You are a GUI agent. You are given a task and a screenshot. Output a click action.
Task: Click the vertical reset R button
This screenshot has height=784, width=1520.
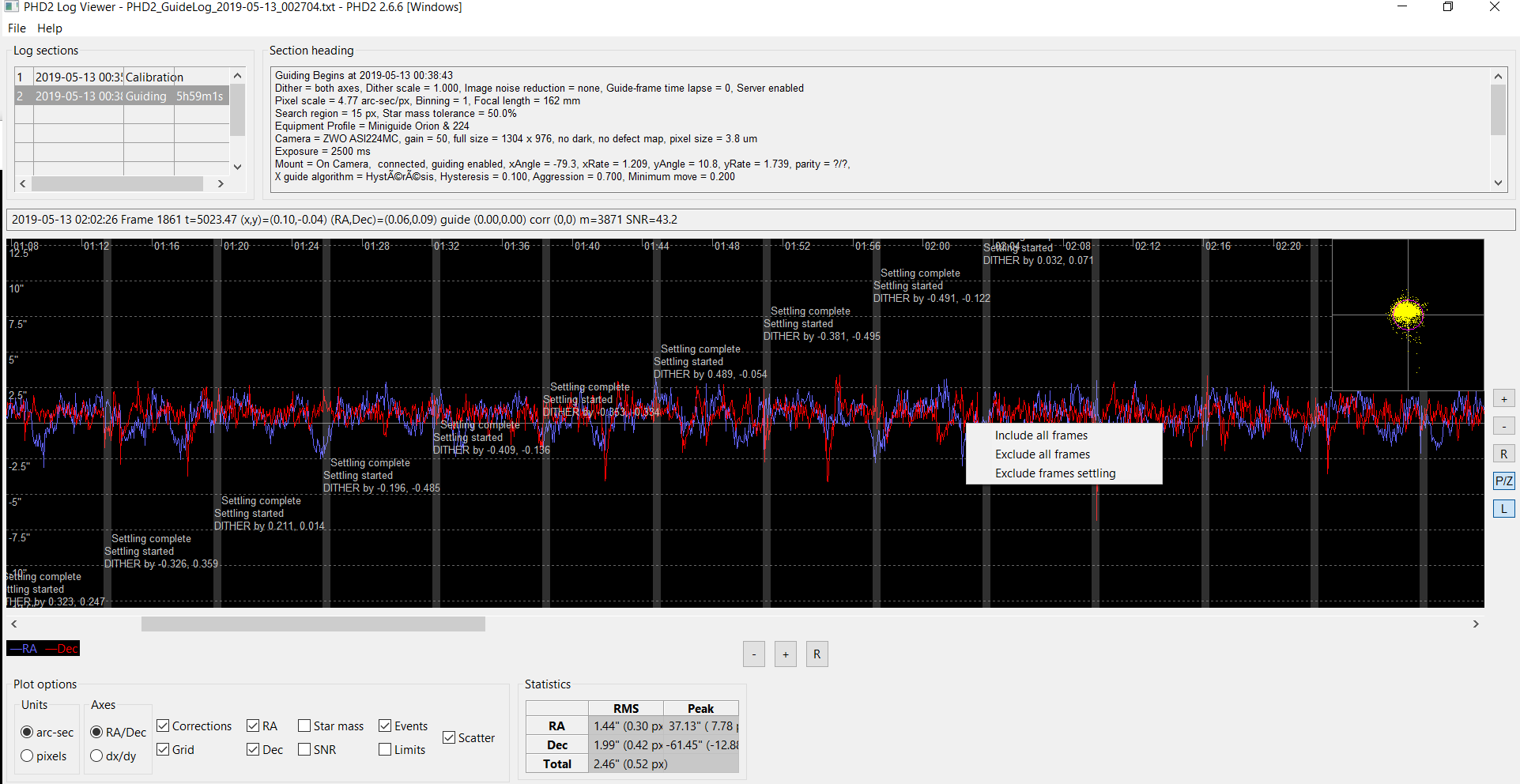click(1503, 454)
